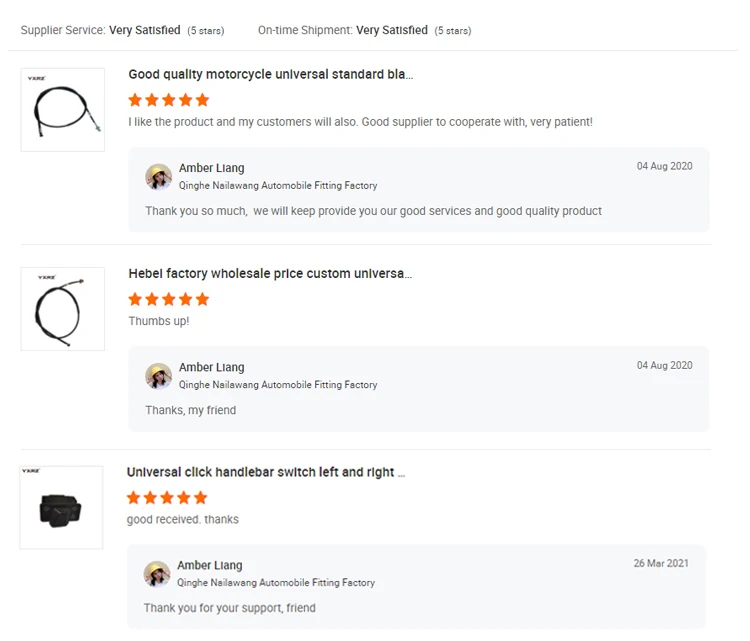Image resolution: width=750 pixels, height=641 pixels.
Task: Click the 'Thumbs up!' review text
Action: pos(159,322)
